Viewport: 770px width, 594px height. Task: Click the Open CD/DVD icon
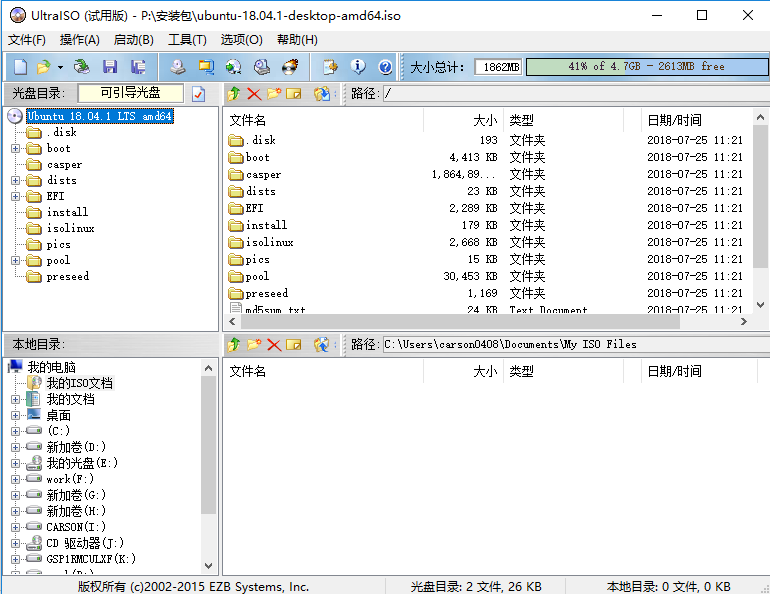[x=82, y=66]
